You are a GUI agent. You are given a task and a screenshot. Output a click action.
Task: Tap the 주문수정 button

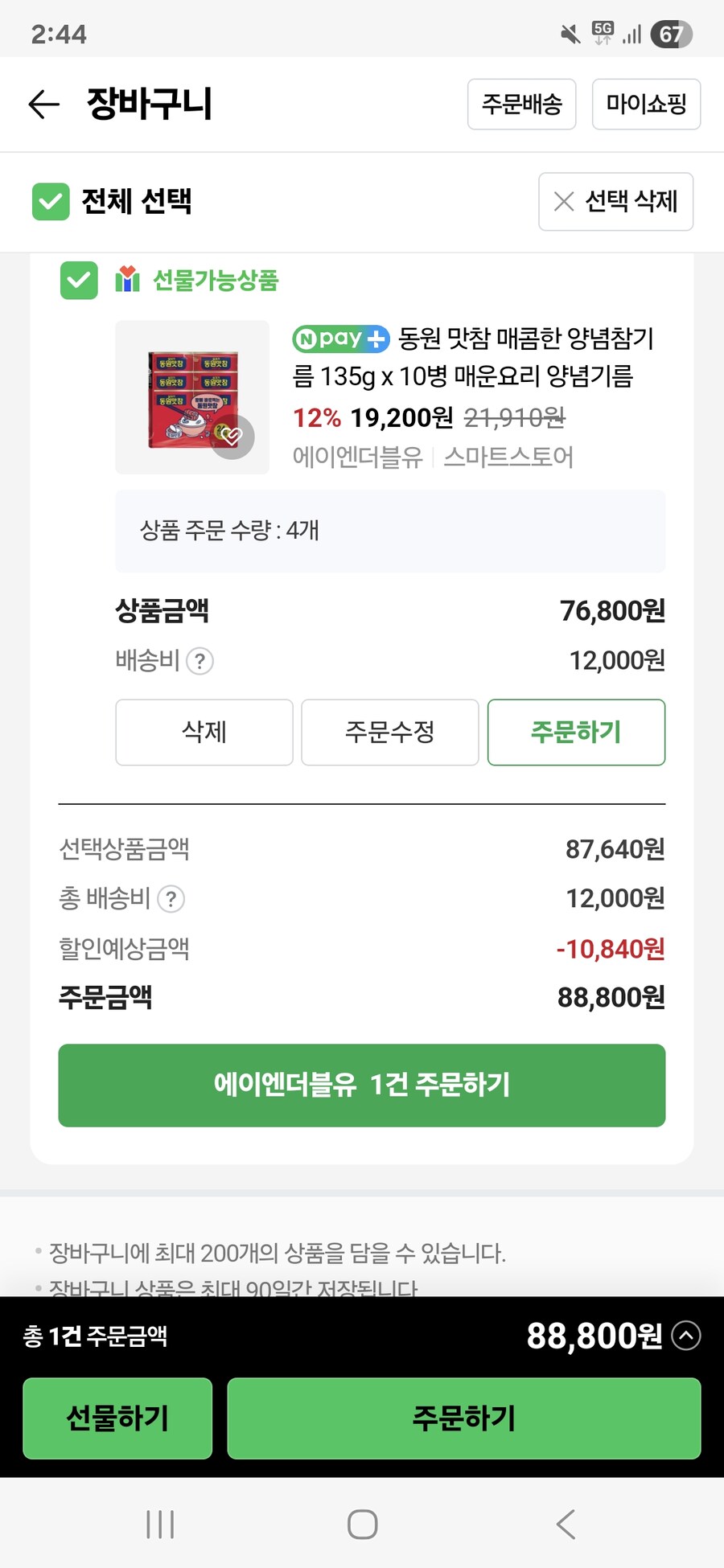pyautogui.click(x=390, y=733)
